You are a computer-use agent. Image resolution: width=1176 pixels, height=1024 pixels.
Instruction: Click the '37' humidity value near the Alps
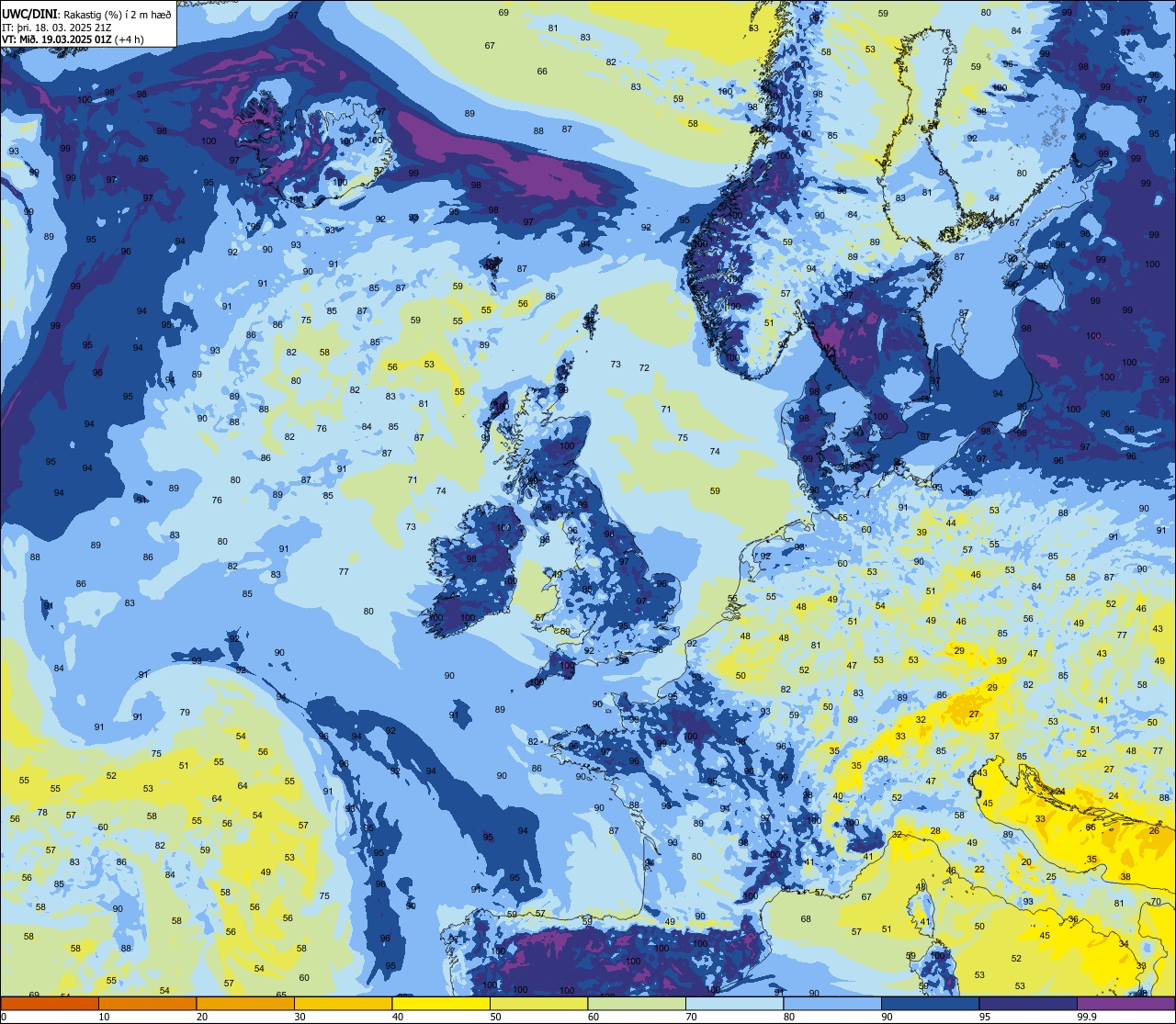tap(994, 737)
